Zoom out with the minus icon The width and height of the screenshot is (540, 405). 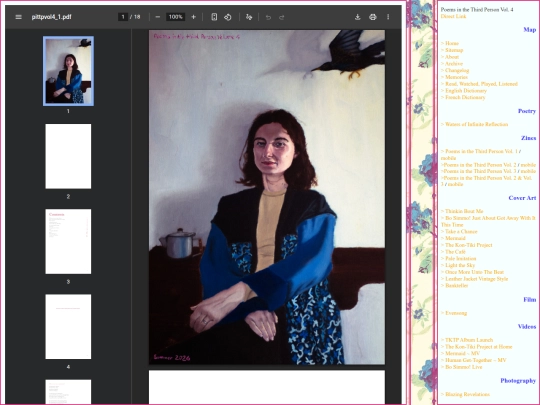(x=158, y=17)
